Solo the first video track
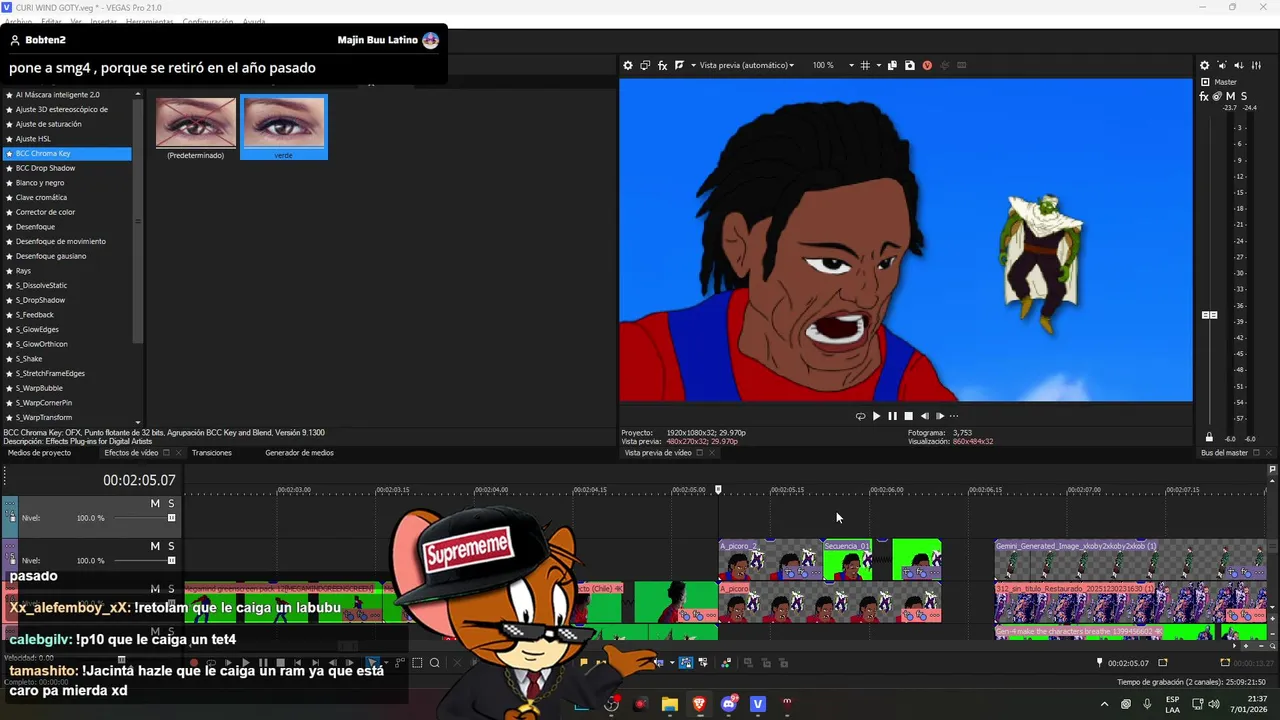Image resolution: width=1280 pixels, height=720 pixels. pos(171,504)
